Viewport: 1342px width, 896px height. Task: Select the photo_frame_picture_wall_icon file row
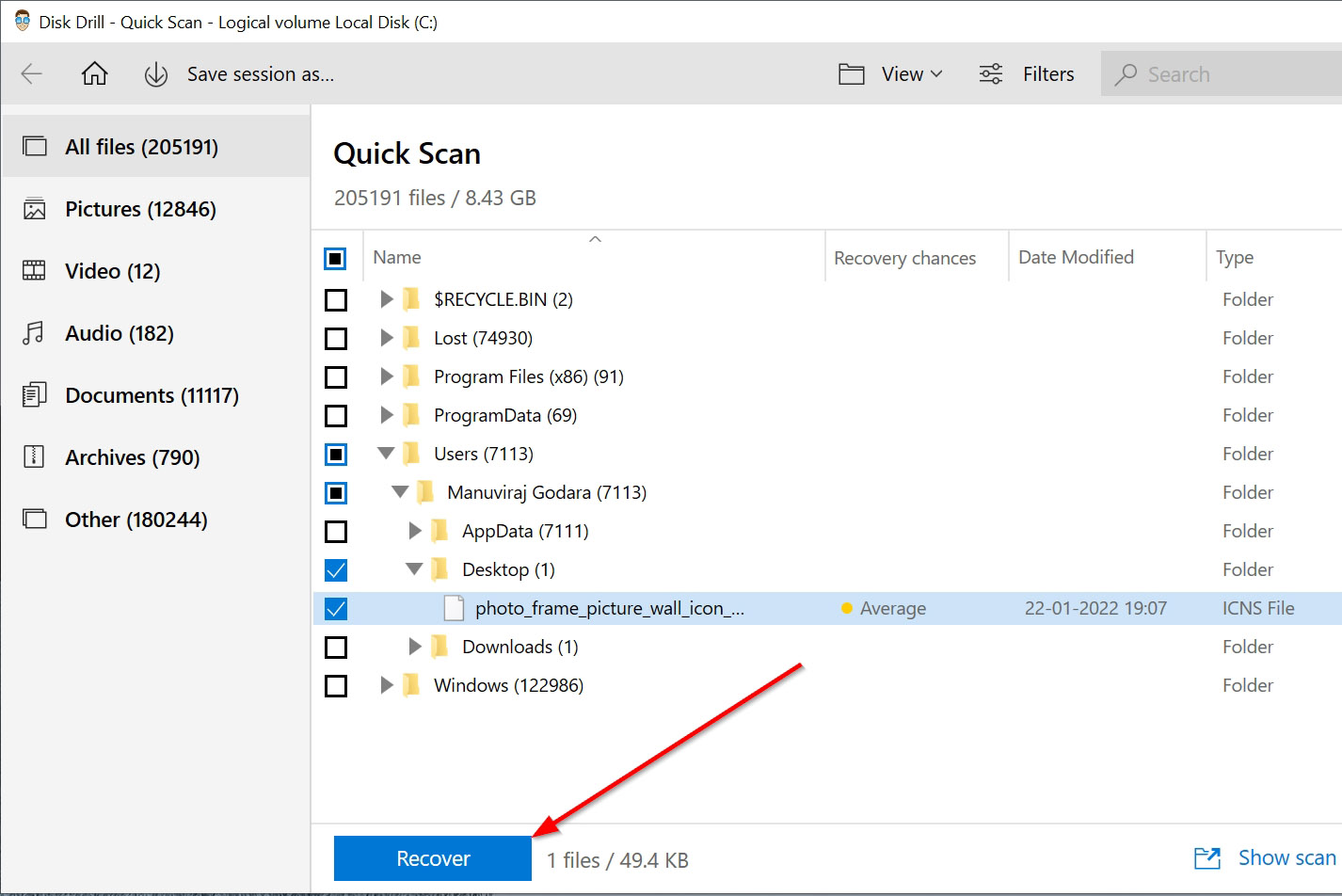tap(827, 609)
